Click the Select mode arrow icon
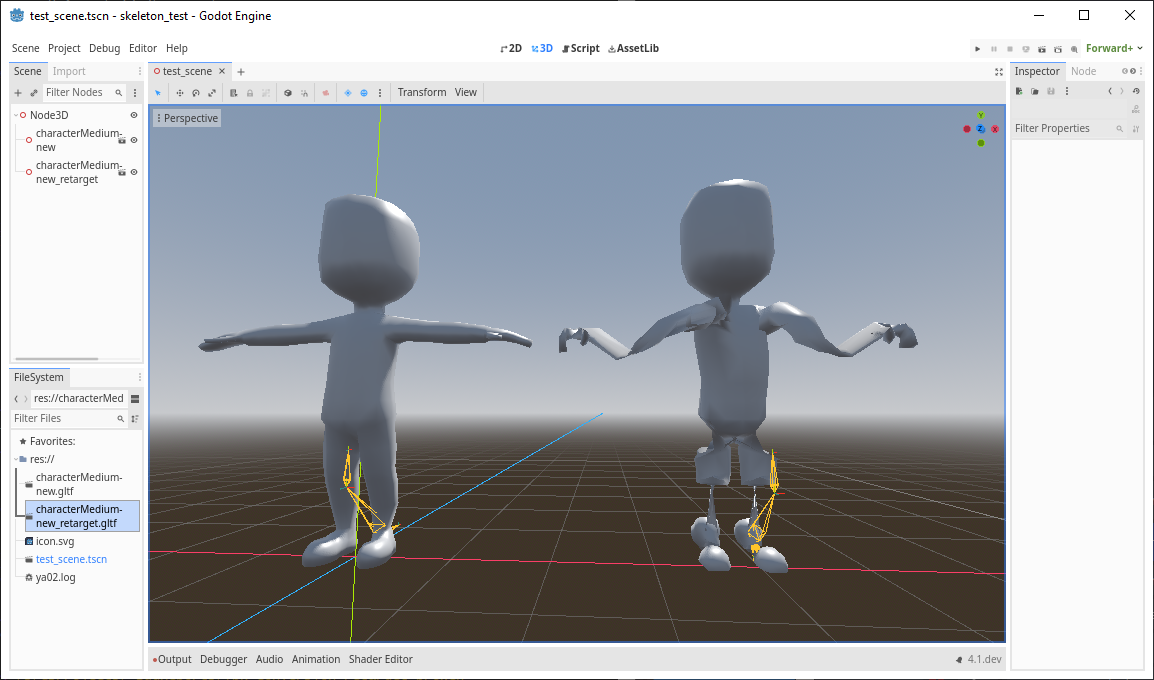 click(x=157, y=91)
